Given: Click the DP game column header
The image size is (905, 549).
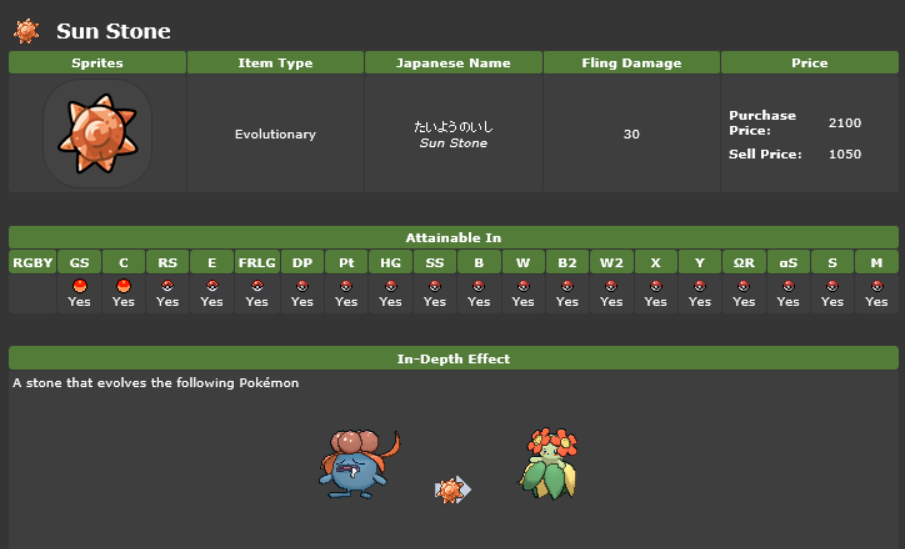Looking at the screenshot, I should pos(302,263).
